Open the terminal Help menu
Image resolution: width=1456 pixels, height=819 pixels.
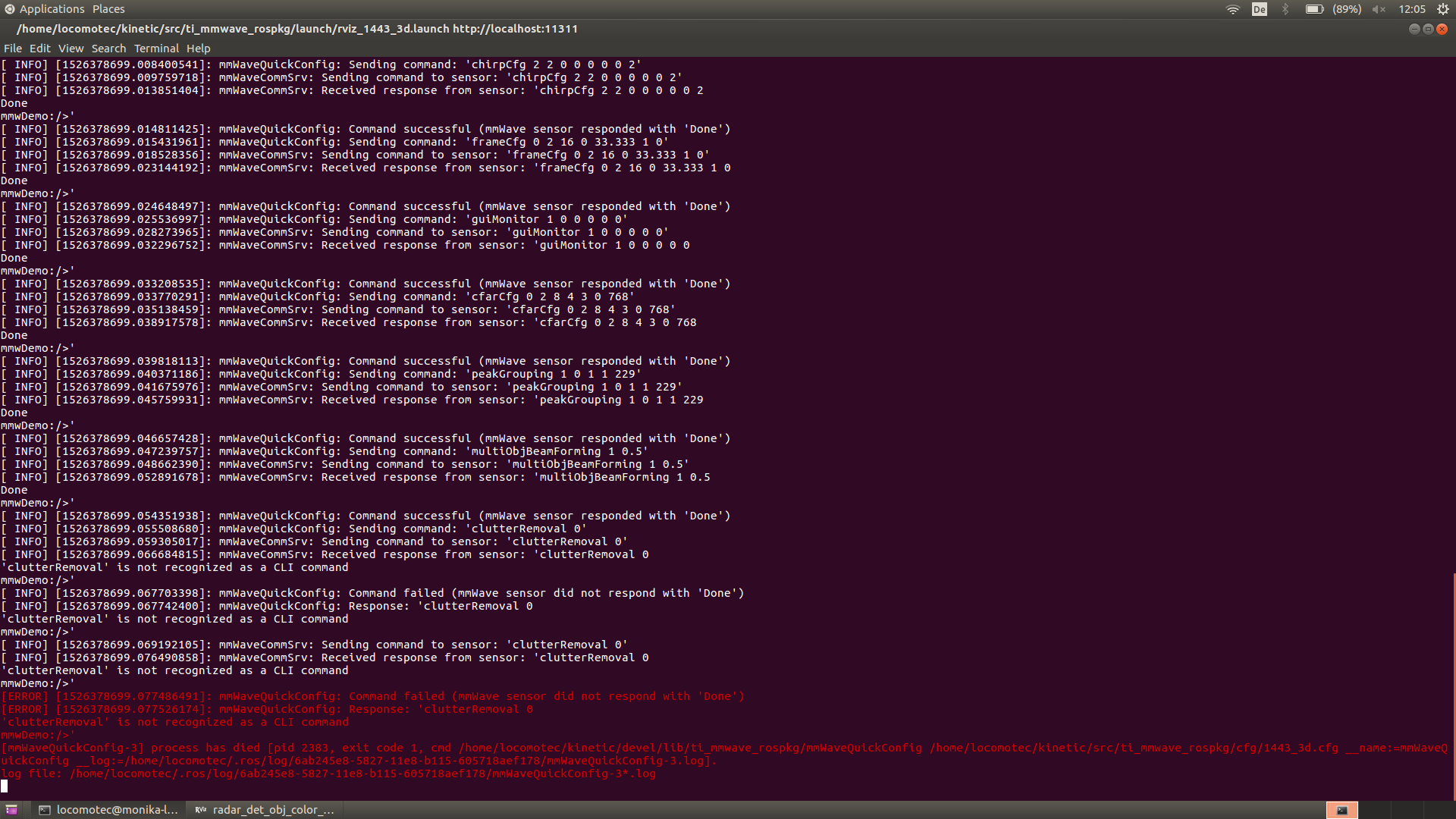(198, 49)
